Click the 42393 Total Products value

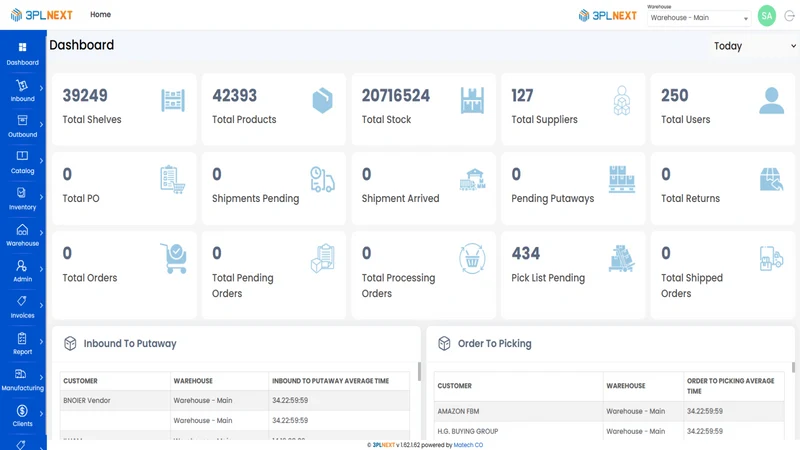coord(235,95)
